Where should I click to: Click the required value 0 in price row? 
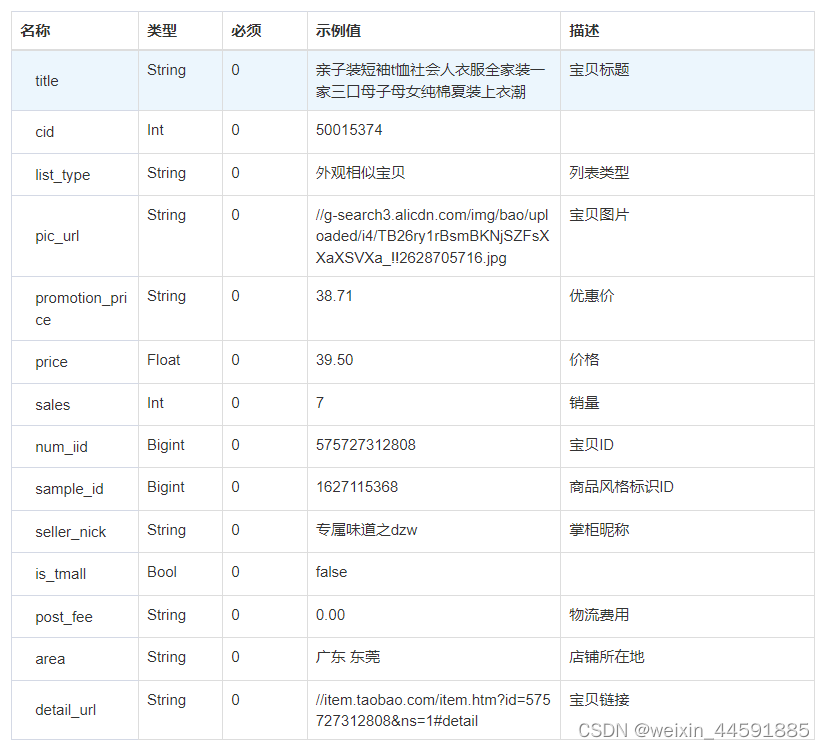click(235, 360)
